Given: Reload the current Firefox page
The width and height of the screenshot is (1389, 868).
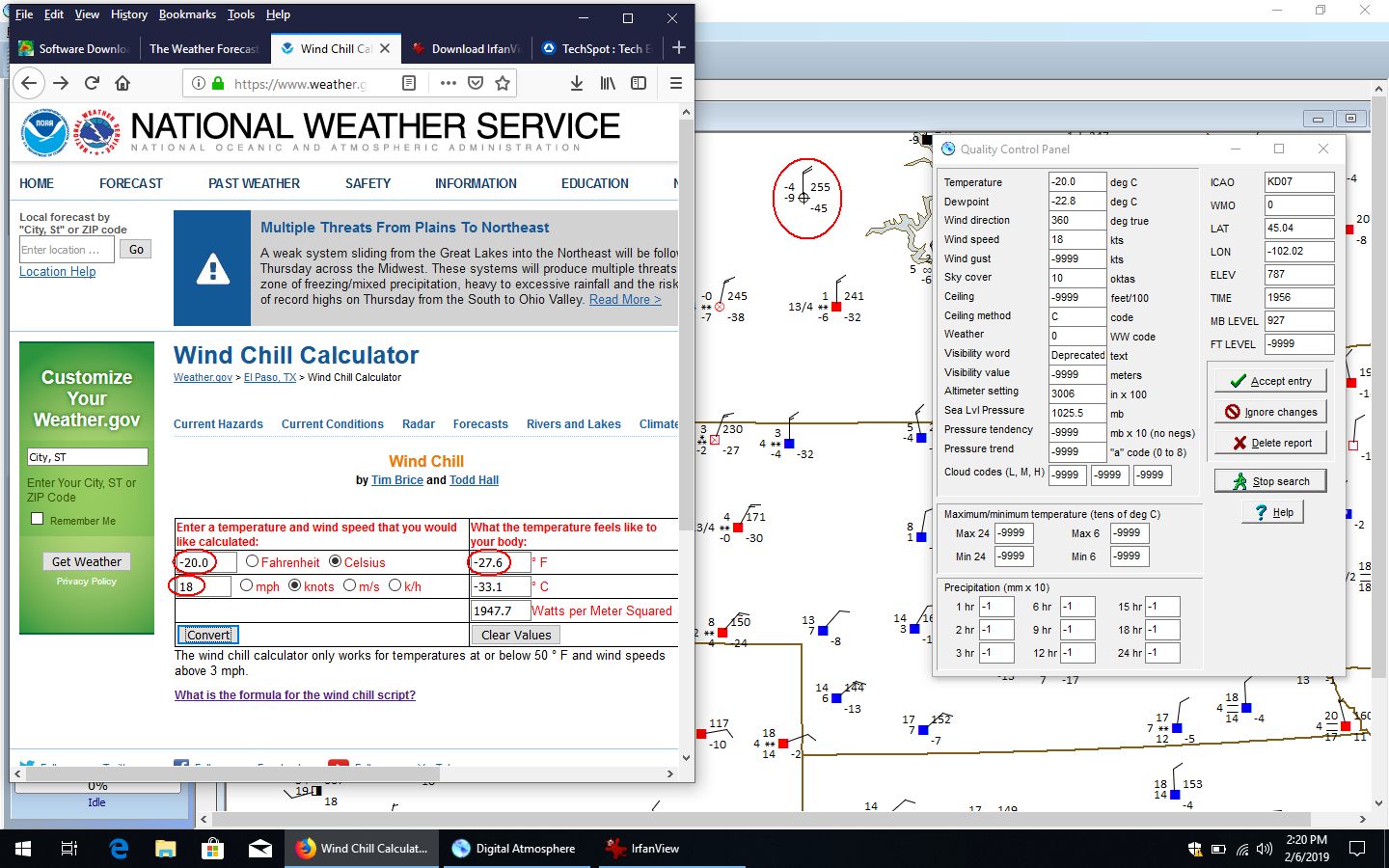Looking at the screenshot, I should coord(93,83).
